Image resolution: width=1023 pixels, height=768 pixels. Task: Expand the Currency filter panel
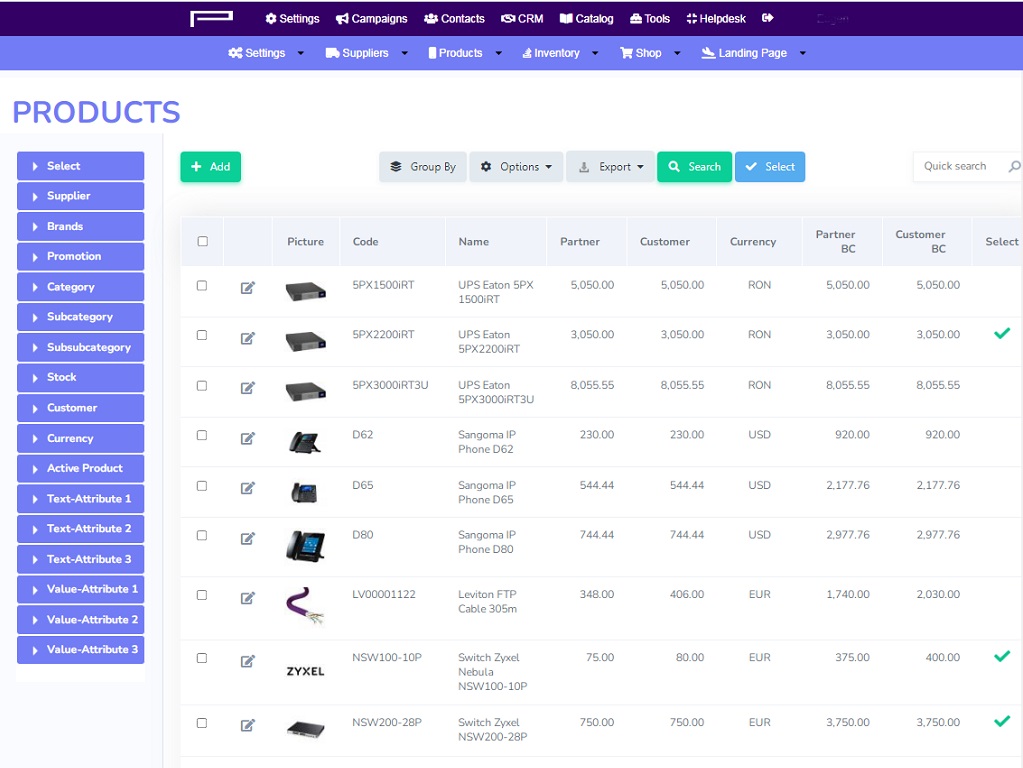click(x=80, y=438)
